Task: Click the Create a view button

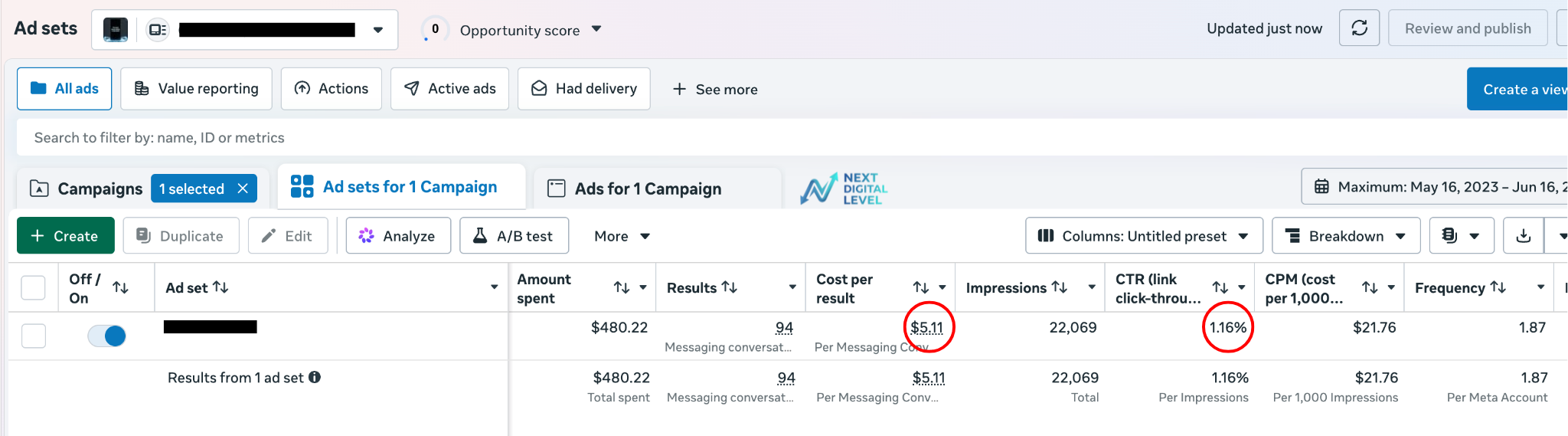Action: click(x=1517, y=89)
